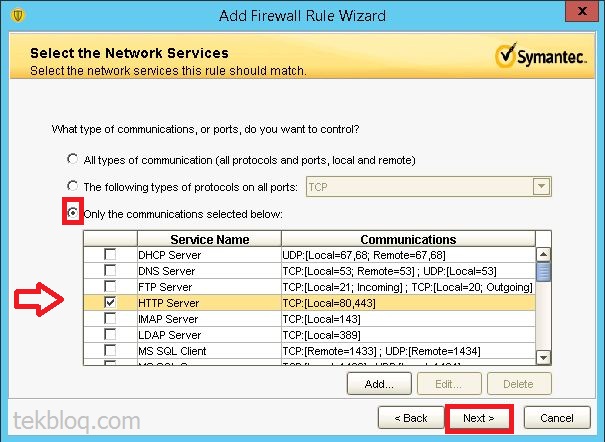The width and height of the screenshot is (605, 442).
Task: Click UDP:[Local=67,68; Remote=67,68] cell
Action: [408, 255]
